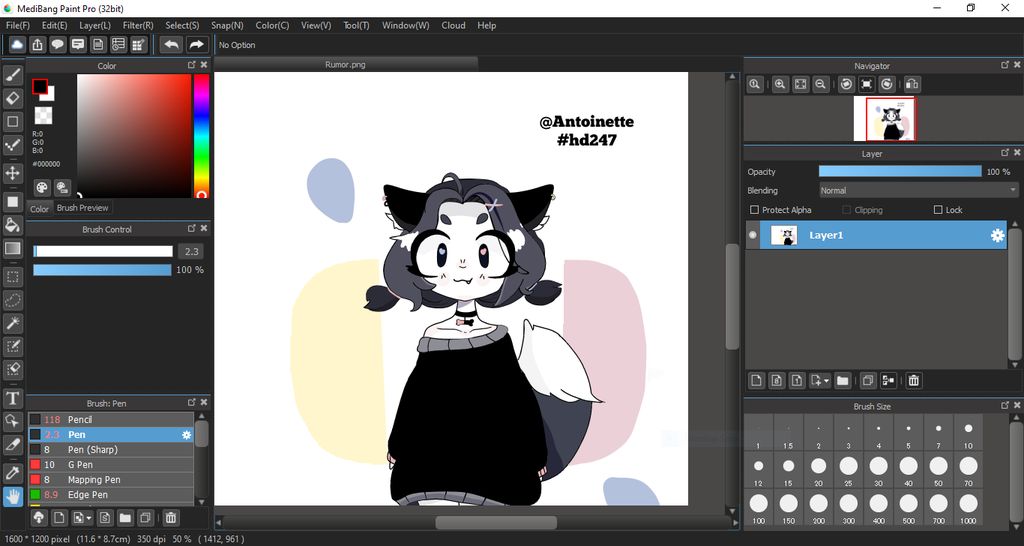Viewport: 1024px width, 546px height.
Task: Toggle Layer1 visibility dot
Action: click(x=753, y=235)
